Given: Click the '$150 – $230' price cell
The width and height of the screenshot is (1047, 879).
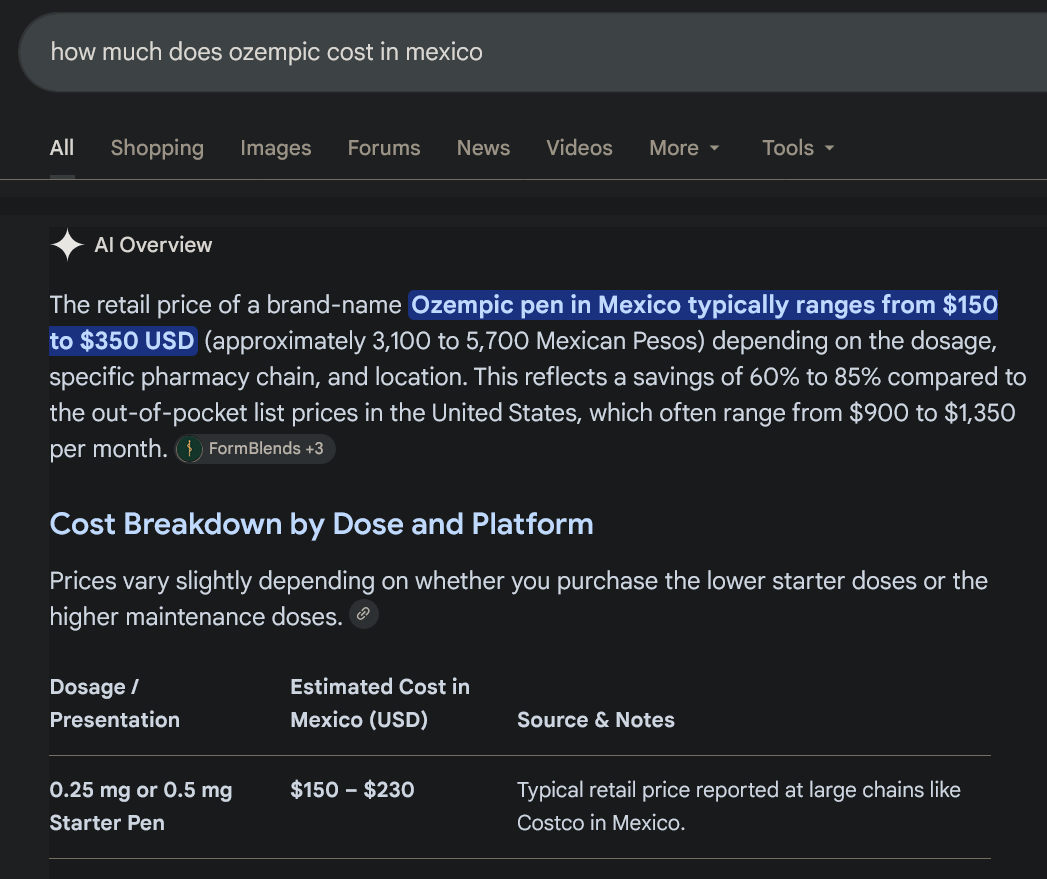Looking at the screenshot, I should (x=352, y=790).
